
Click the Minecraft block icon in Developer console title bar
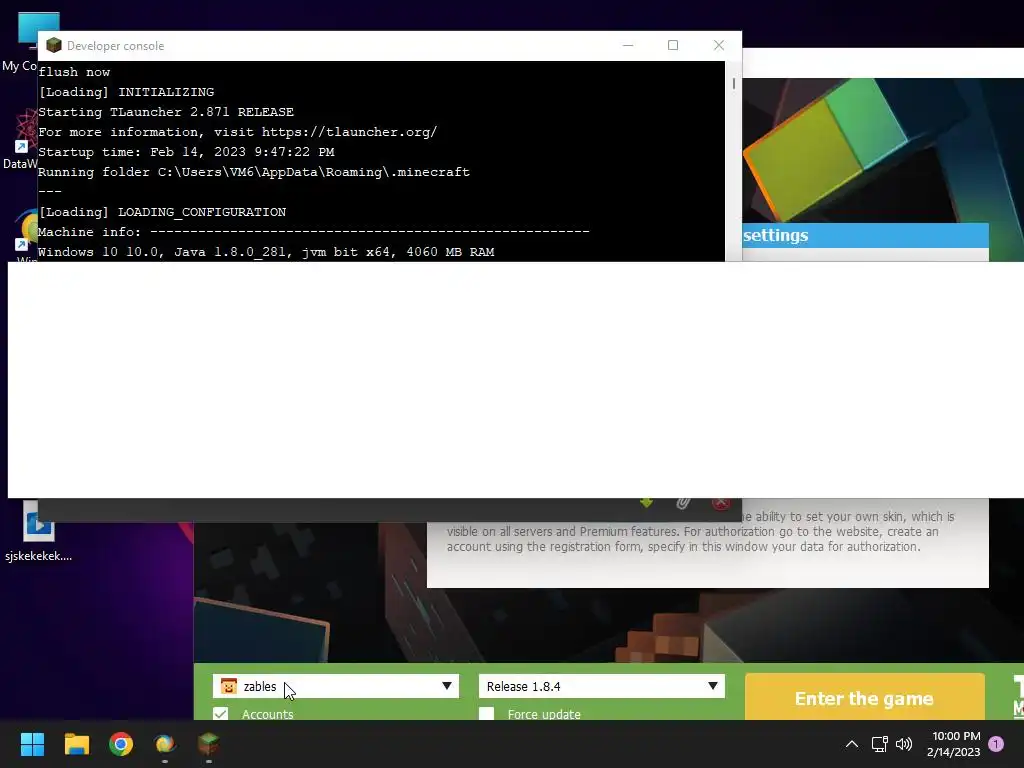54,45
